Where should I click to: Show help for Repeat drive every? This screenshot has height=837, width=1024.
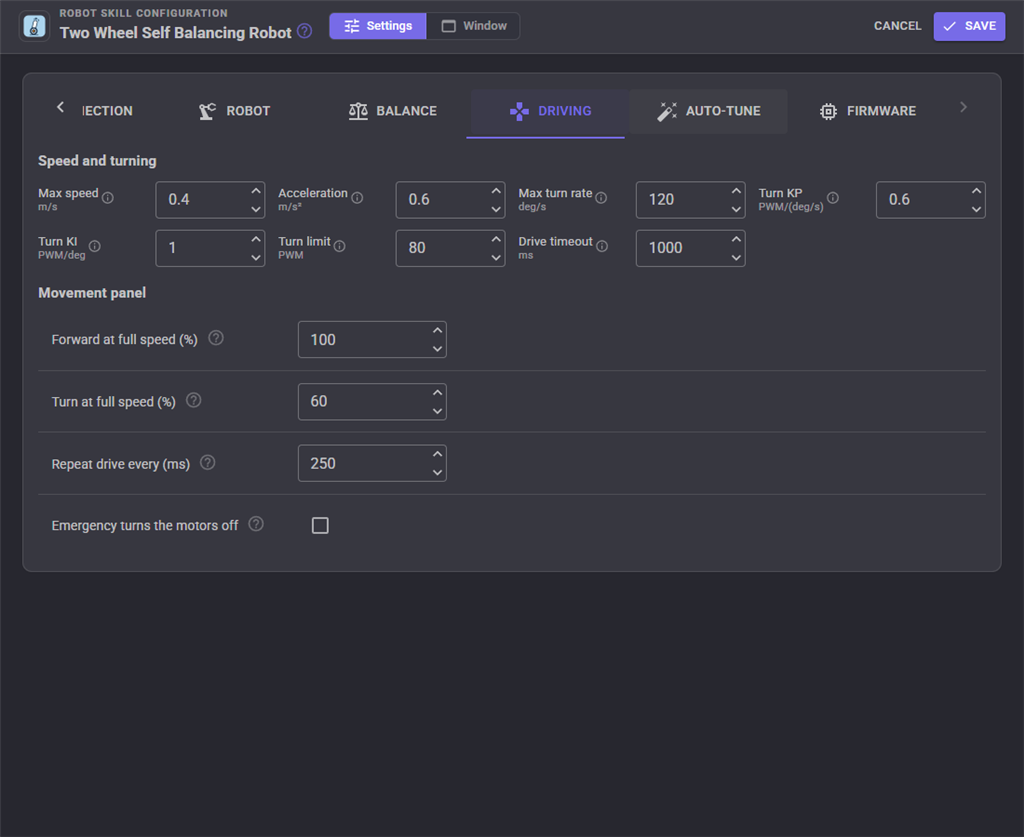pyautogui.click(x=207, y=463)
